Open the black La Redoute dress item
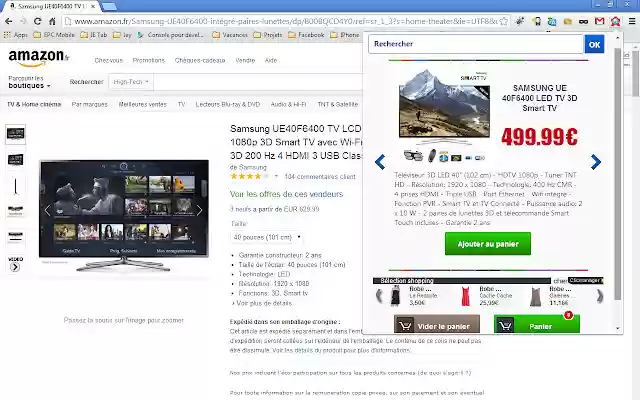The height and width of the screenshot is (400, 640). pos(395,296)
